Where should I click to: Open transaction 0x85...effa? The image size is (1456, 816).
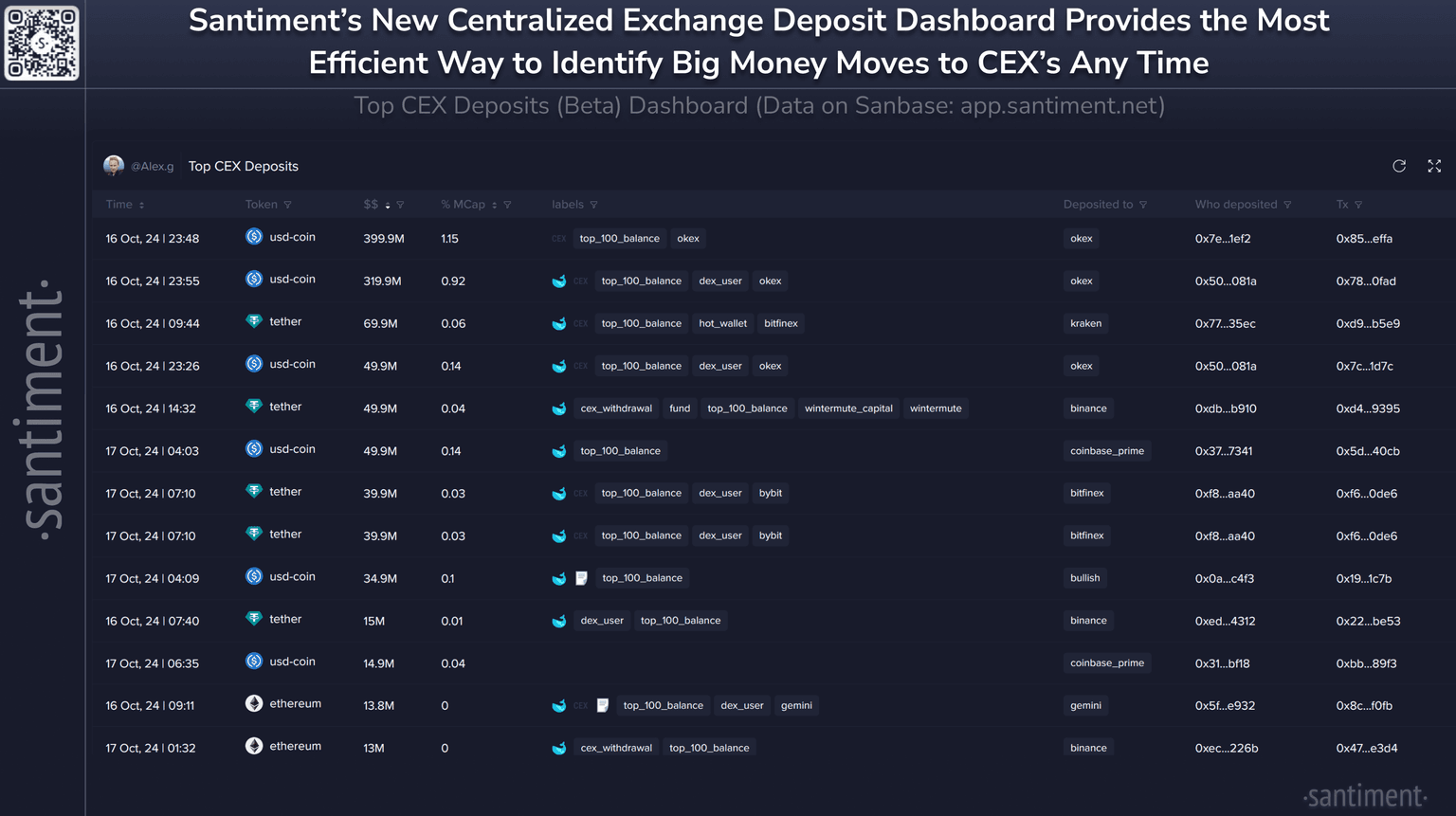[x=1364, y=239]
